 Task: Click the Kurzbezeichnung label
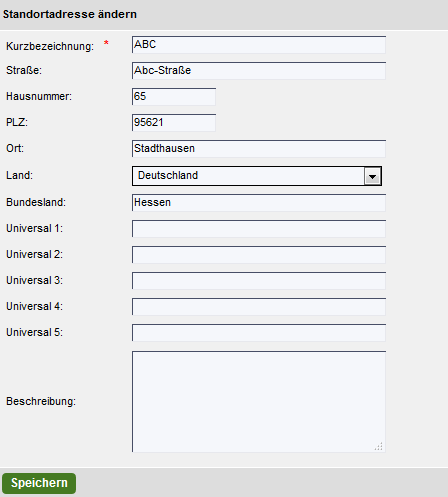50,46
